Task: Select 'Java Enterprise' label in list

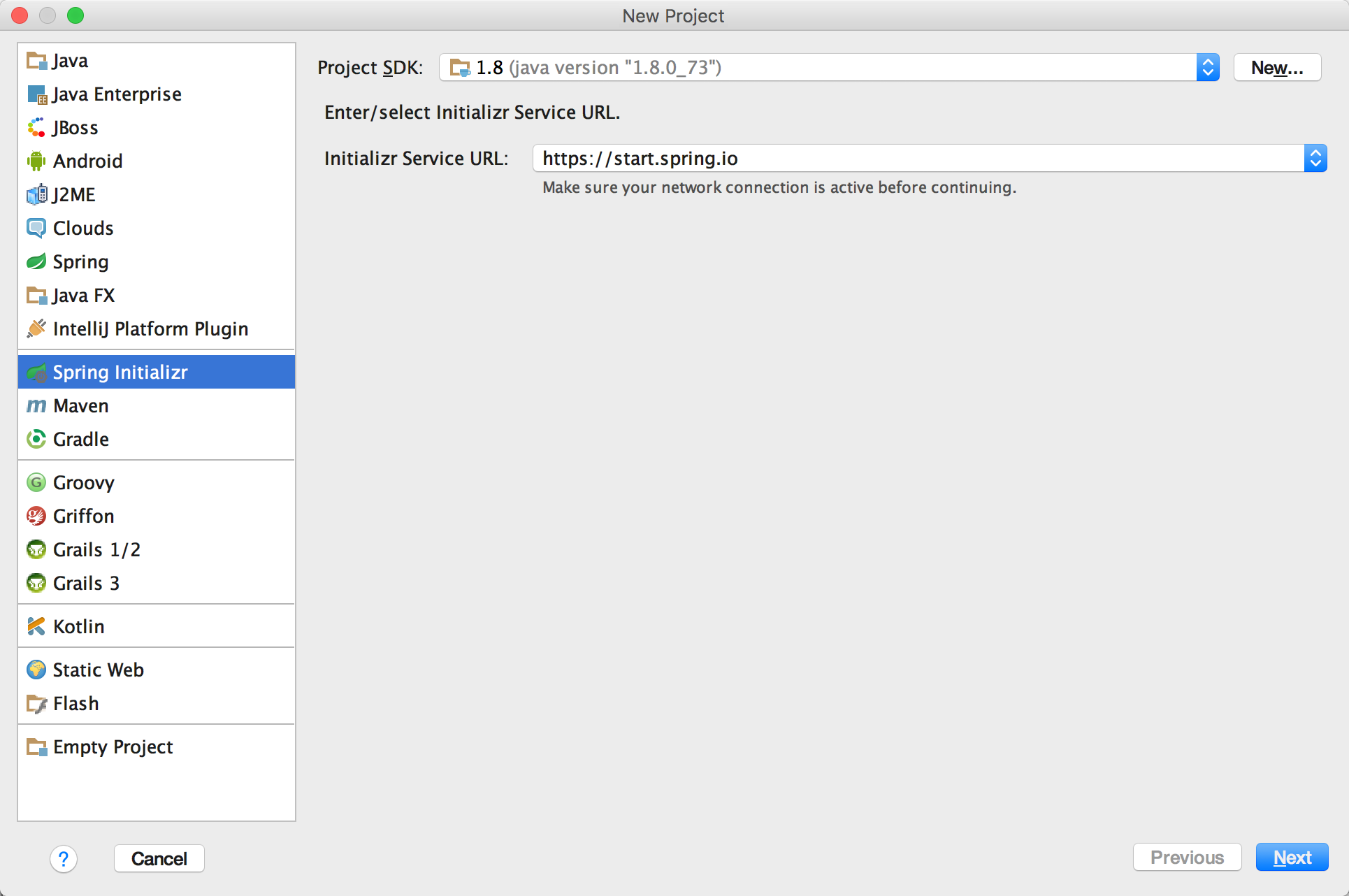Action: [x=117, y=94]
